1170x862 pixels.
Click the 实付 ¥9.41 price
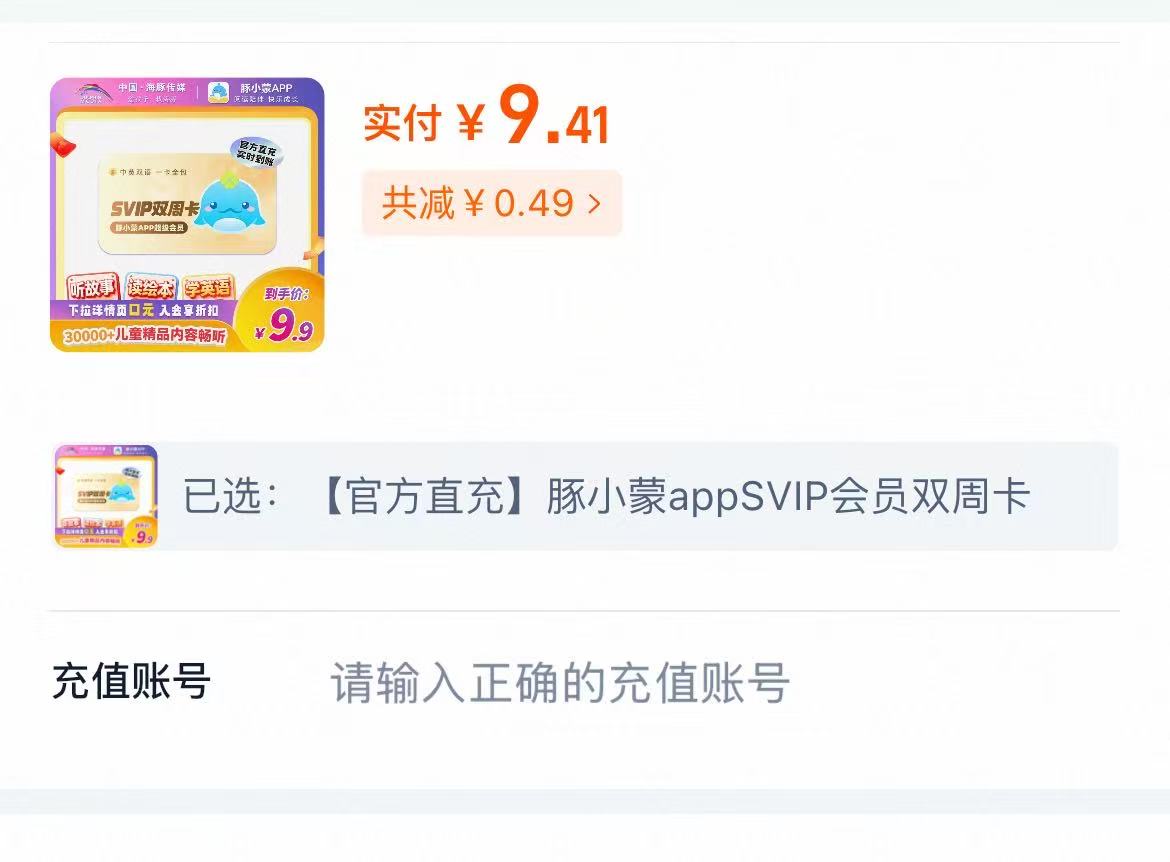tap(487, 116)
